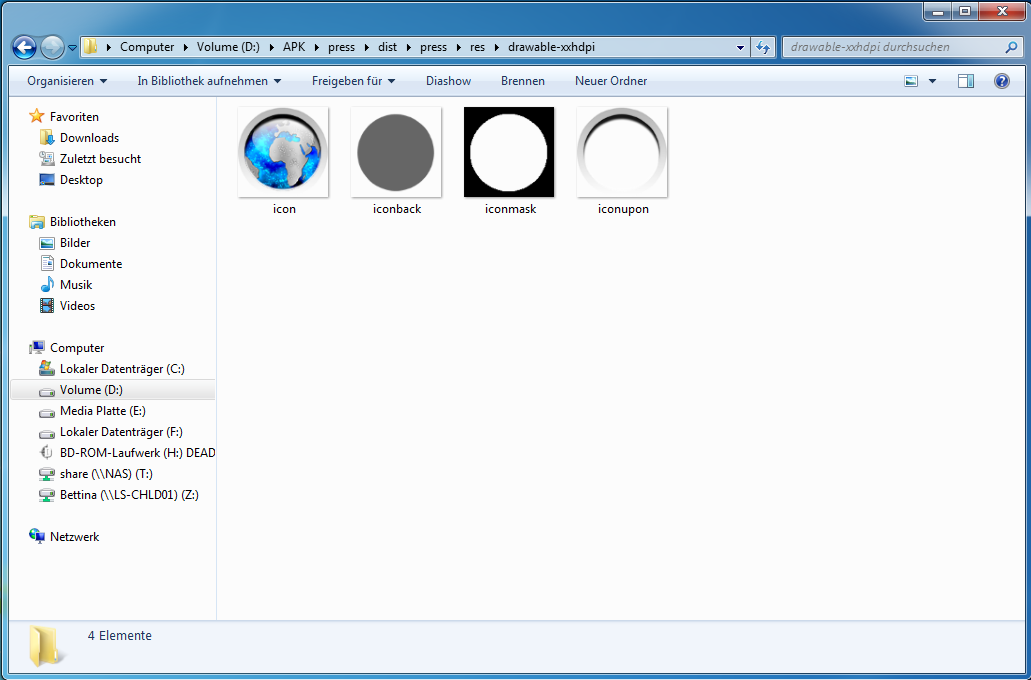The width and height of the screenshot is (1031, 680).
Task: Open Downloads in Favoriten
Action: coord(89,138)
